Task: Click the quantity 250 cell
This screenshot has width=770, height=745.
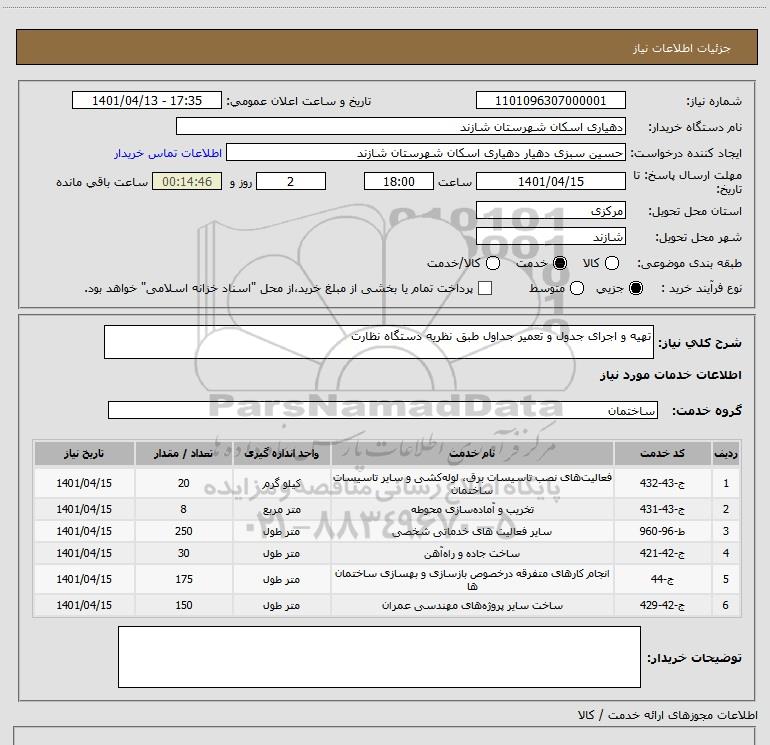Action: coord(184,531)
